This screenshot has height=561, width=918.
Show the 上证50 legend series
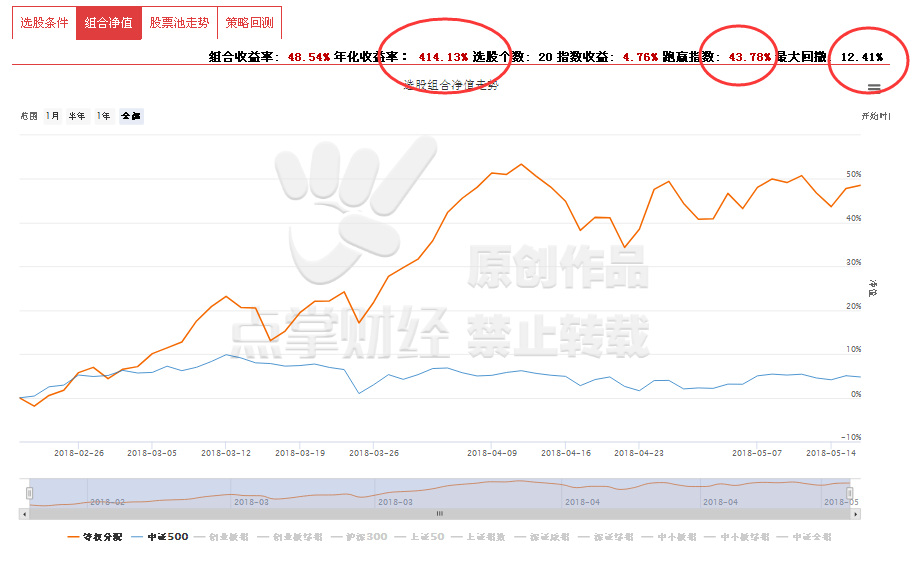[x=419, y=536]
